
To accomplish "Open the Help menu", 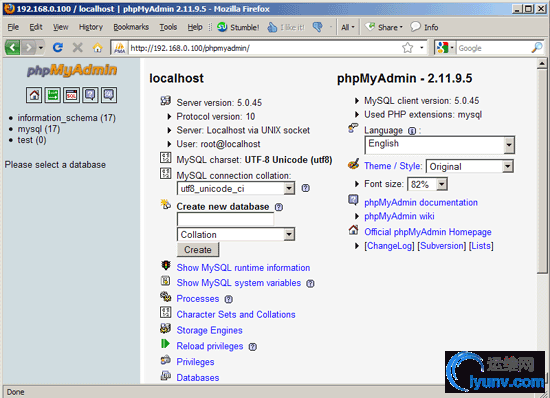I will tap(195, 27).
